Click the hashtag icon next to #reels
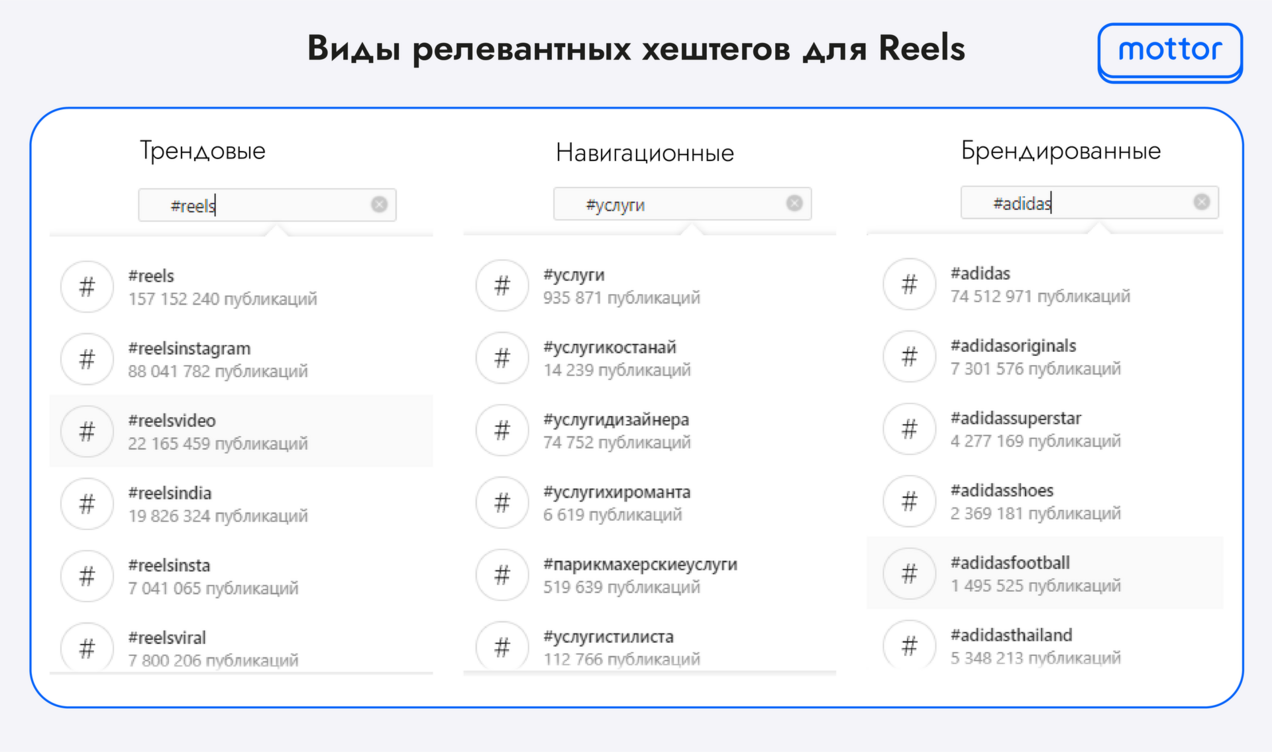This screenshot has height=752, width=1272. [87, 286]
